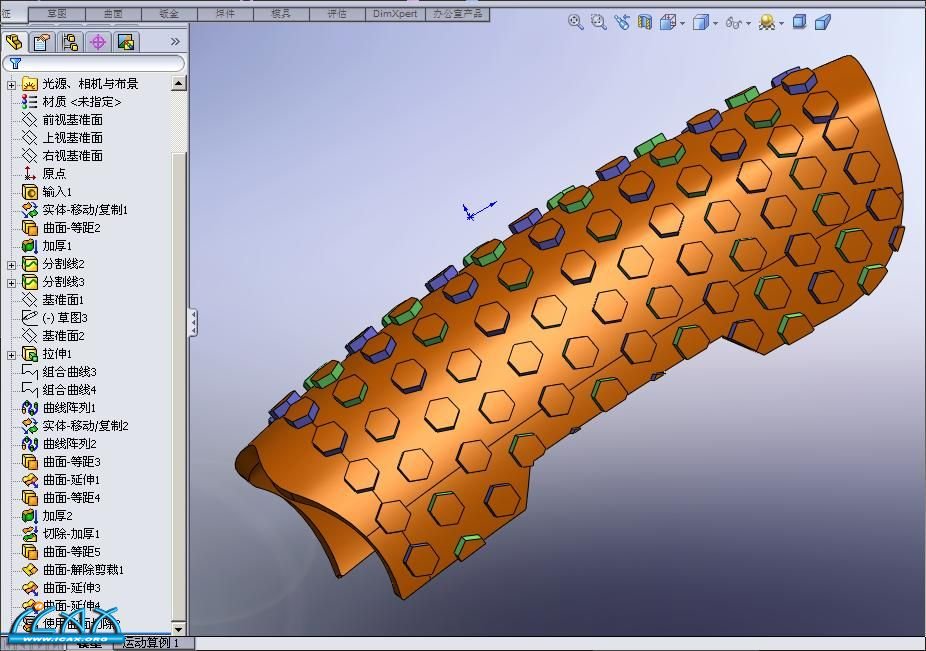Switch to the PropertyManager tab icon
Screen dimensions: 926x651
42,42
